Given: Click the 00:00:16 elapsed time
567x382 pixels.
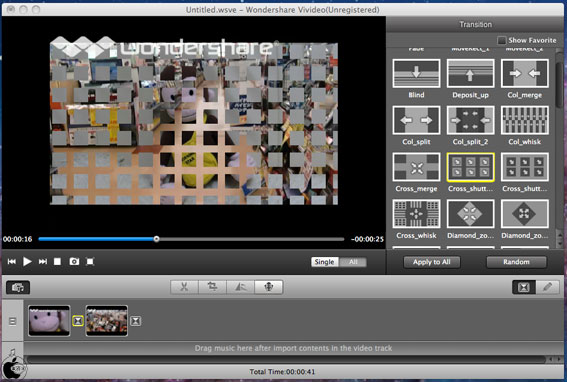Looking at the screenshot, I should point(18,239).
